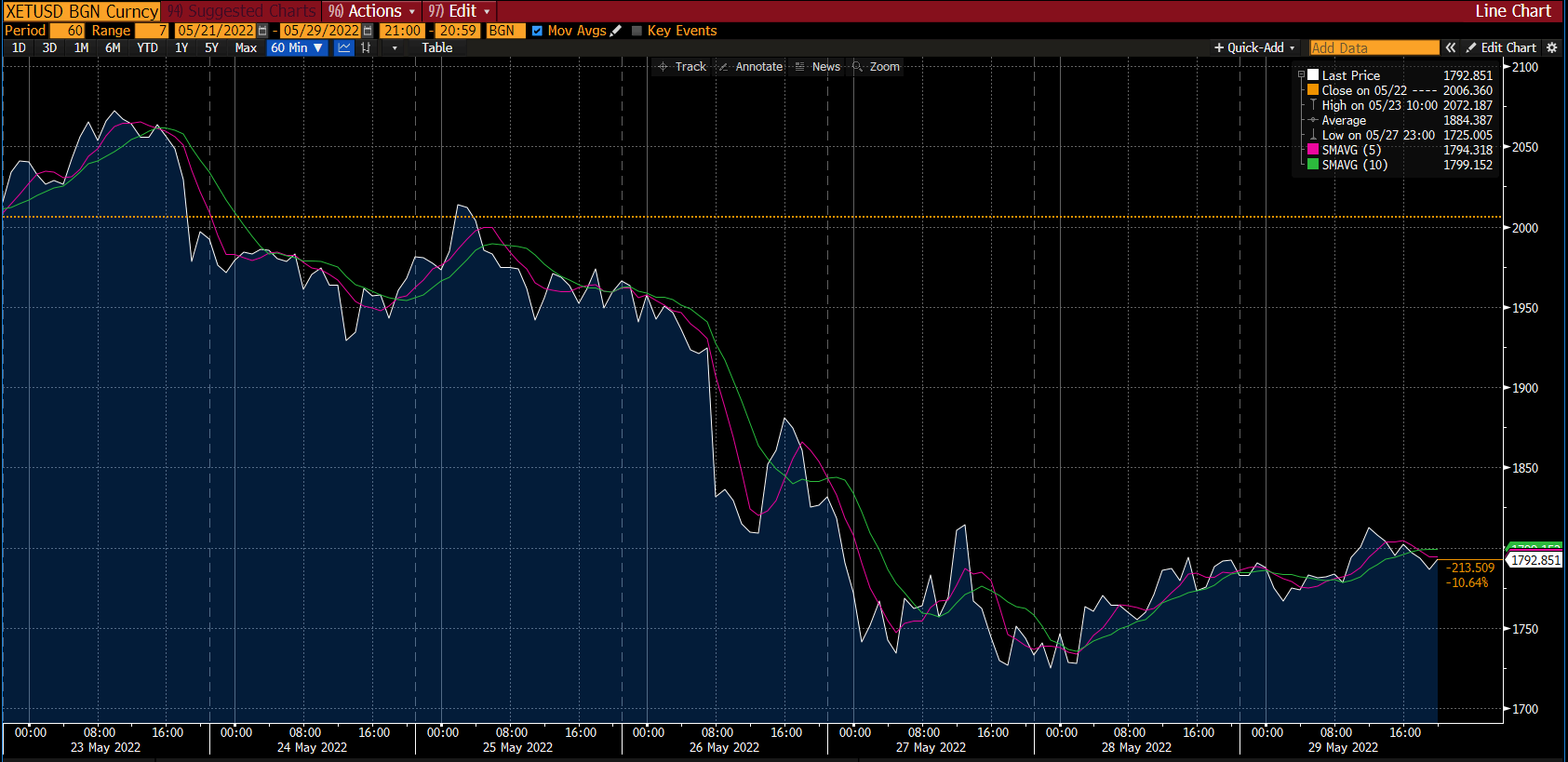The height and width of the screenshot is (762, 1568).
Task: Click the pencil icon beside Mov Avgs
Action: (615, 31)
